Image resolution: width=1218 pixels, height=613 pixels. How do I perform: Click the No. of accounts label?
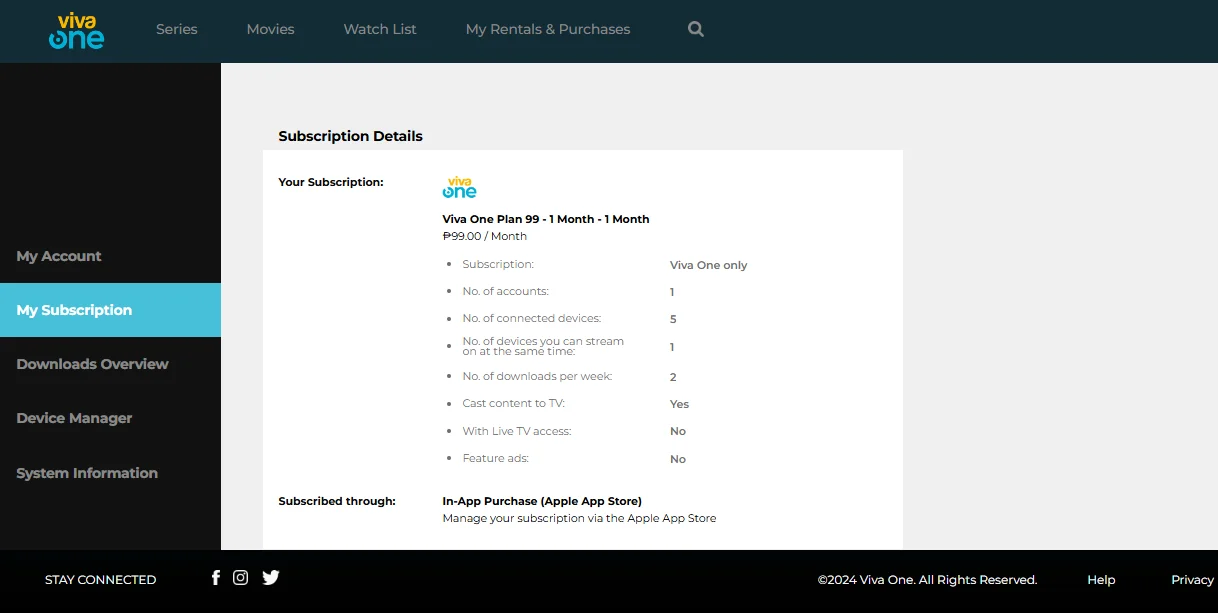click(x=505, y=291)
